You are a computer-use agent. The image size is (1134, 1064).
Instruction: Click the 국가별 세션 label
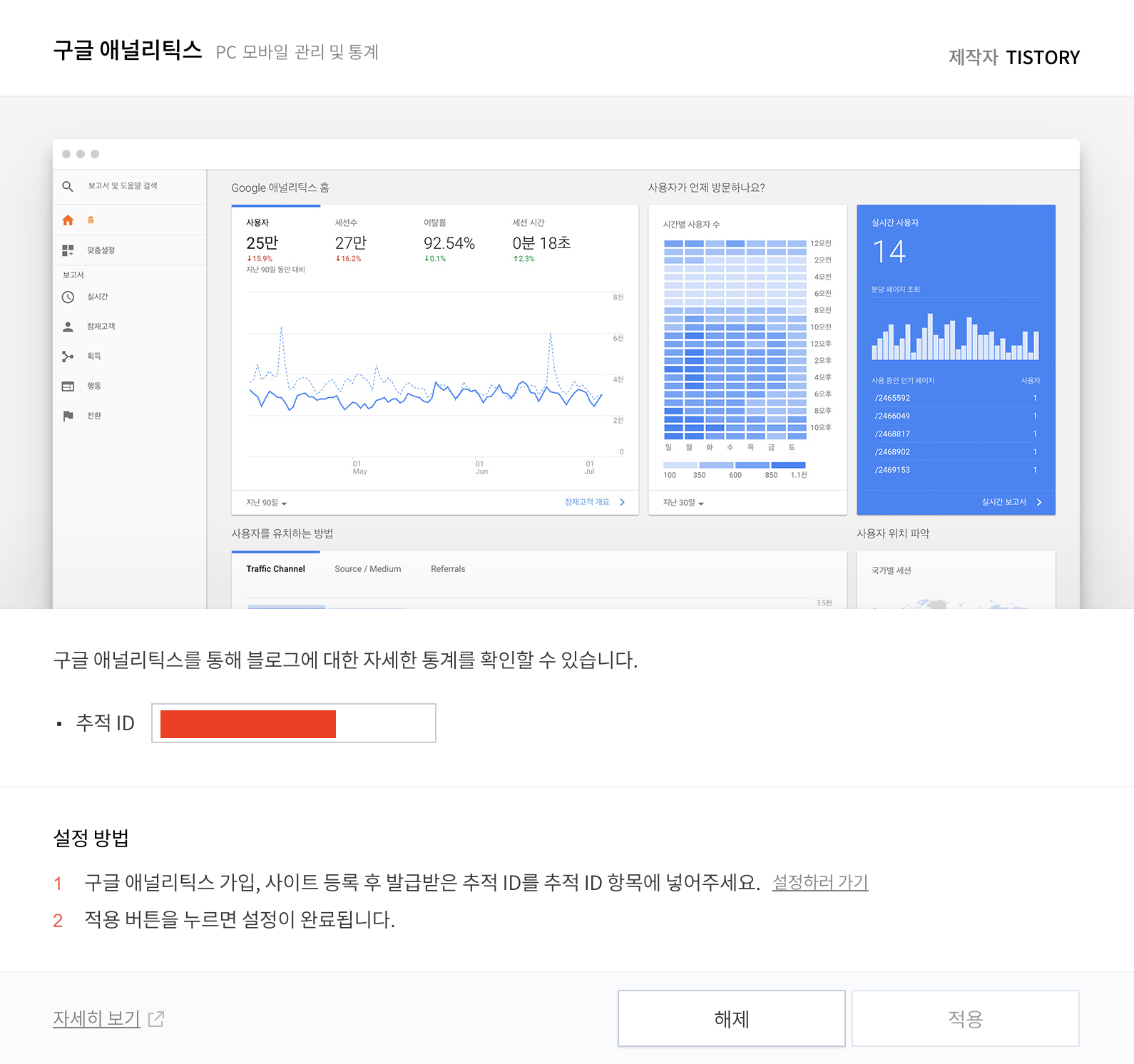[x=892, y=571]
